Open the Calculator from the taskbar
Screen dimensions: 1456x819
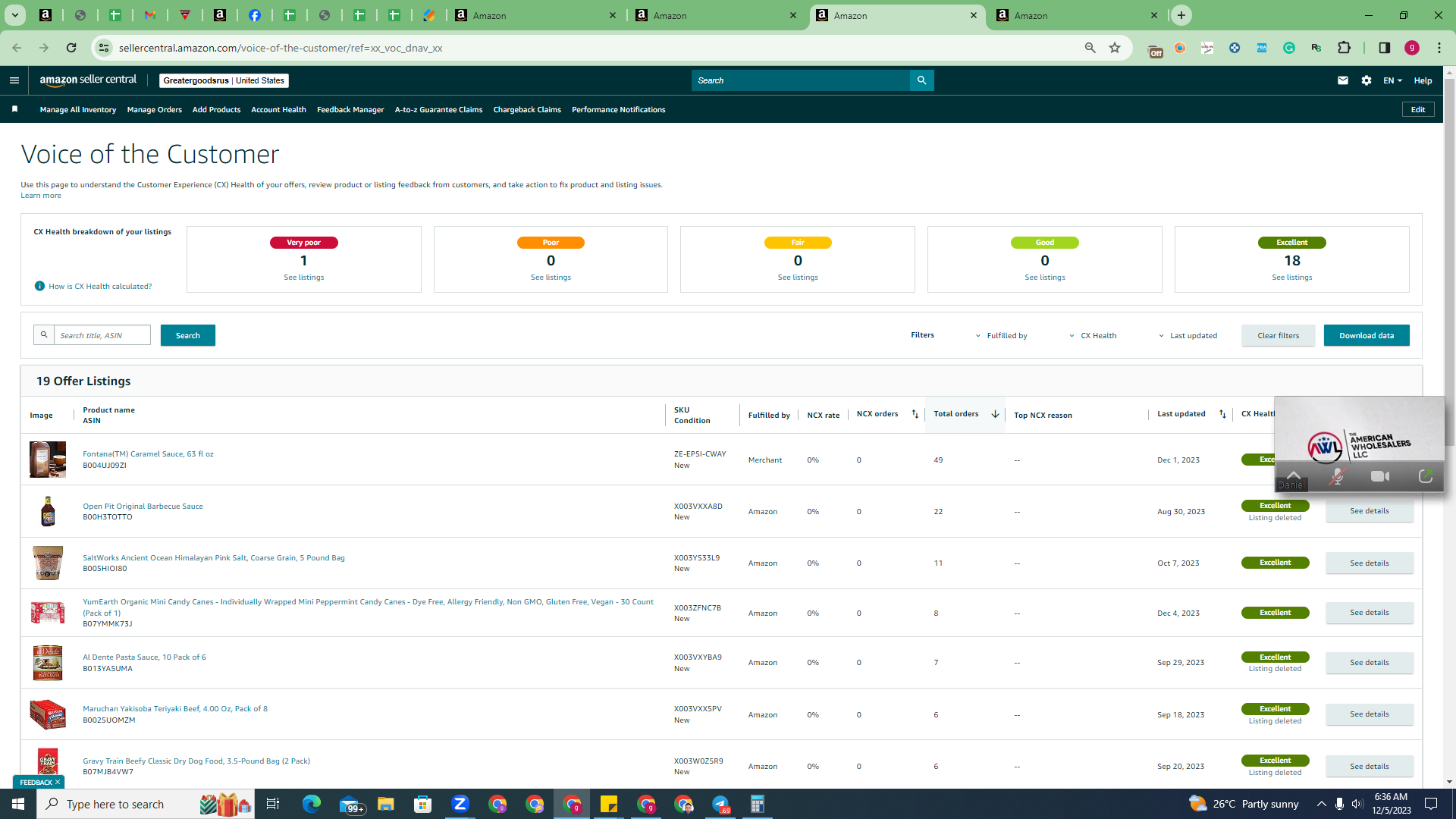coord(757,804)
